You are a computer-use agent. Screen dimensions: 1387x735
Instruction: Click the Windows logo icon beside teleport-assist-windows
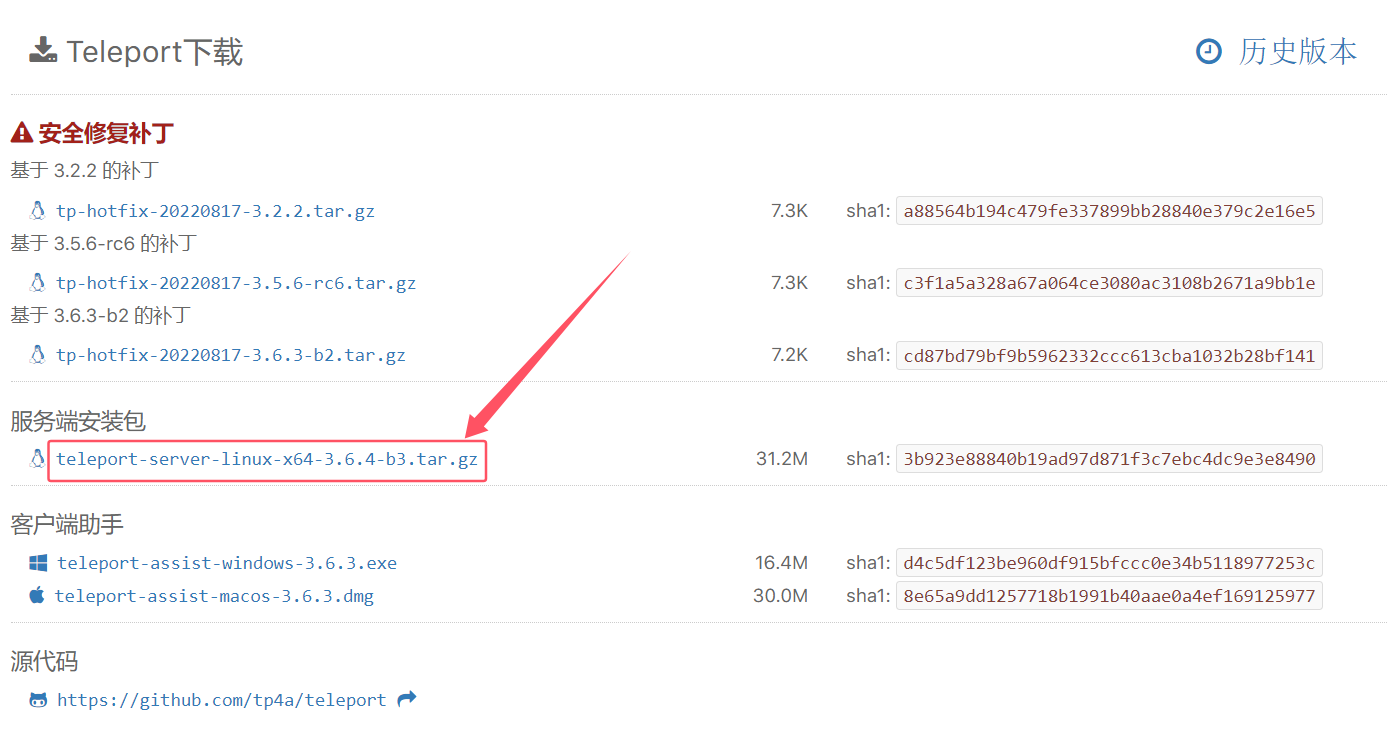coord(38,562)
